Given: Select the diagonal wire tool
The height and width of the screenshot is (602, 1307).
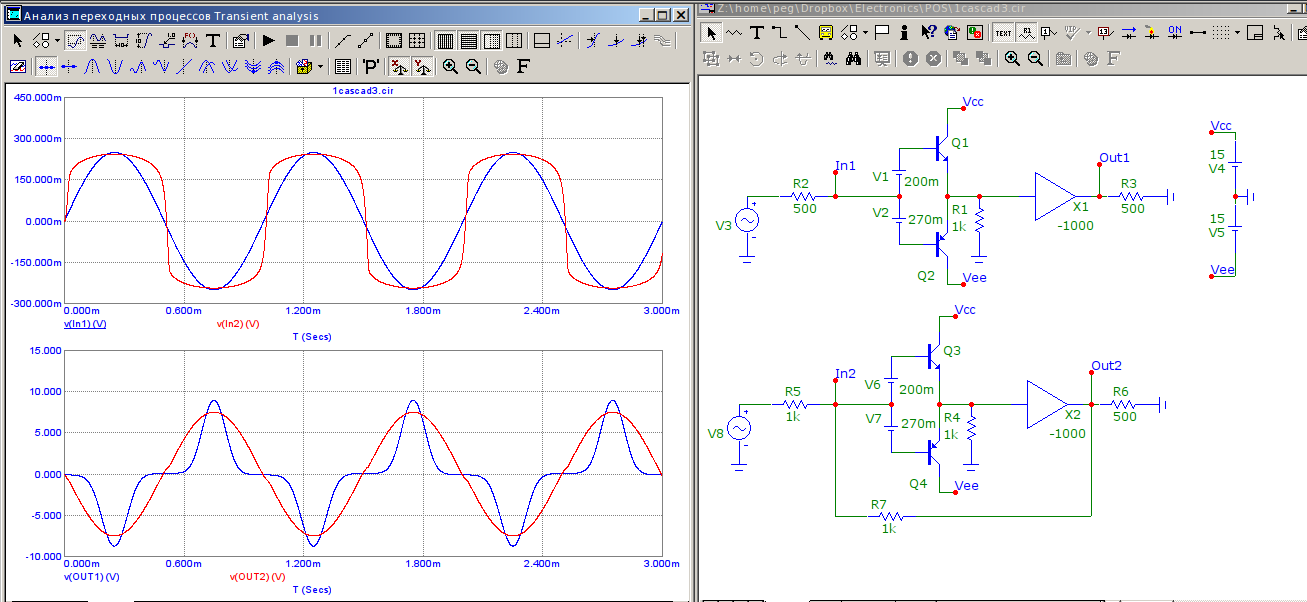Looking at the screenshot, I should [x=802, y=33].
